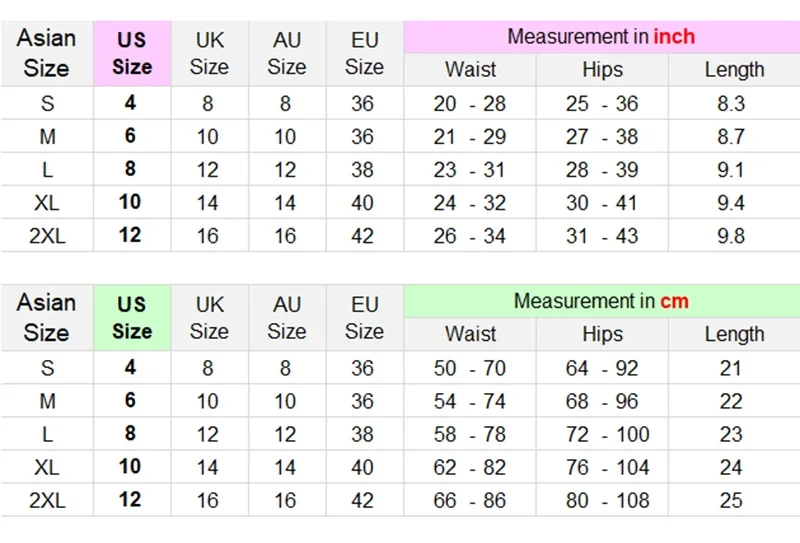Click the EU Size header in cm table

364,318
